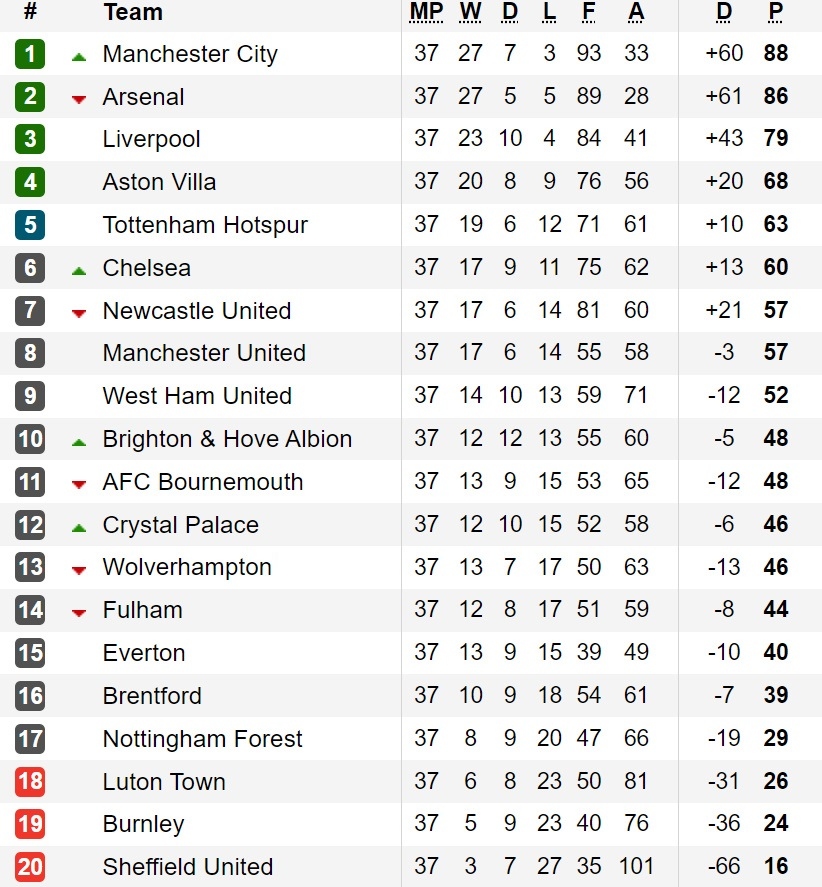Click the Team column header

click(133, 12)
